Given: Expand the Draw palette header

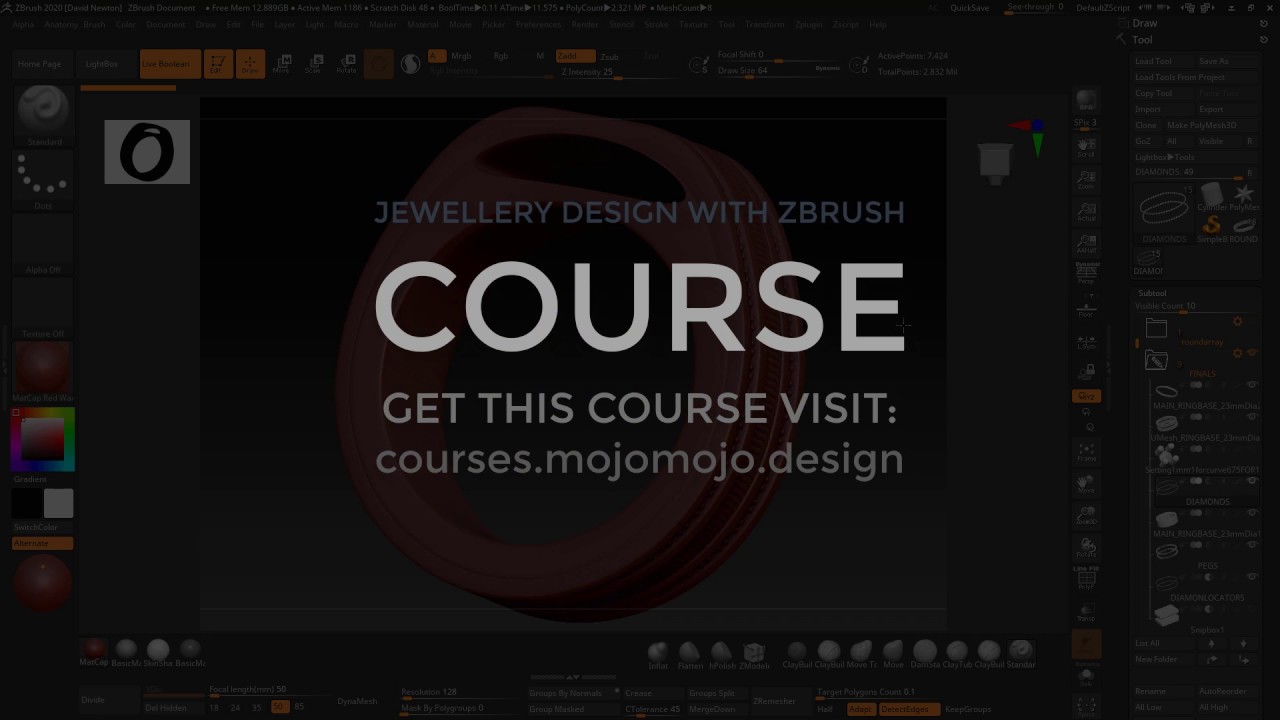Looking at the screenshot, I should point(1145,23).
